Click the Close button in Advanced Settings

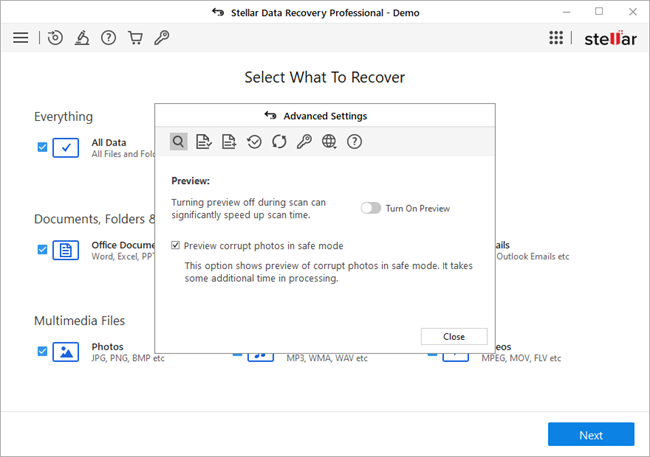click(x=454, y=336)
